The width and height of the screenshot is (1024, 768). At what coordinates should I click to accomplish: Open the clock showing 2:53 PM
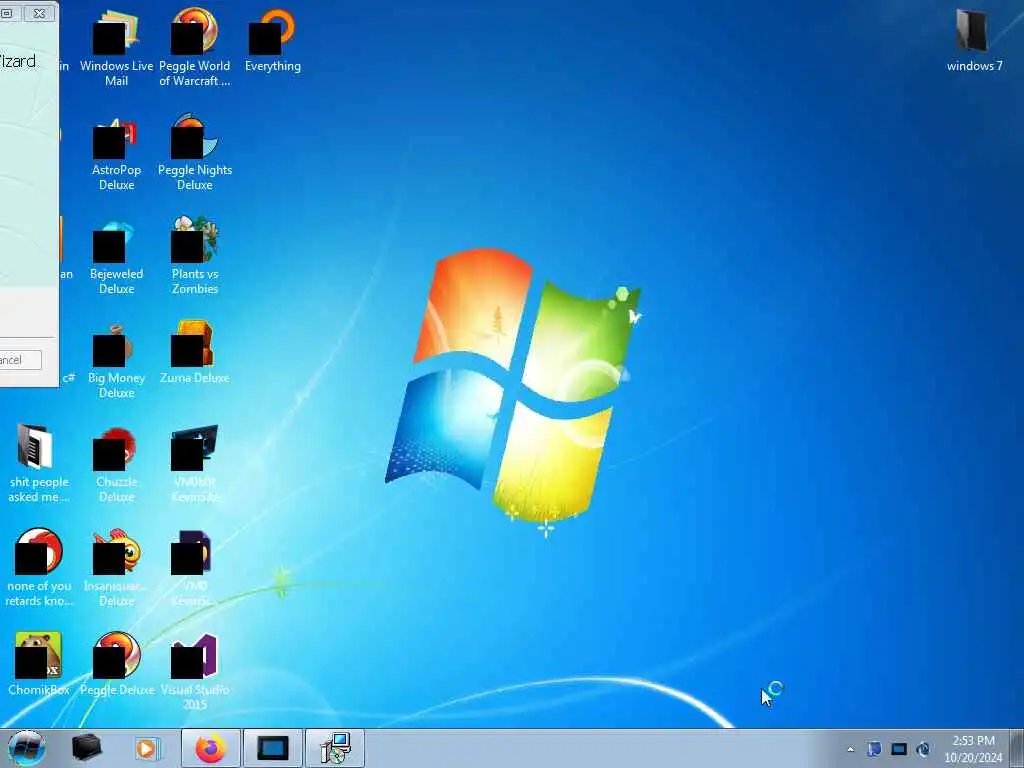tap(973, 741)
